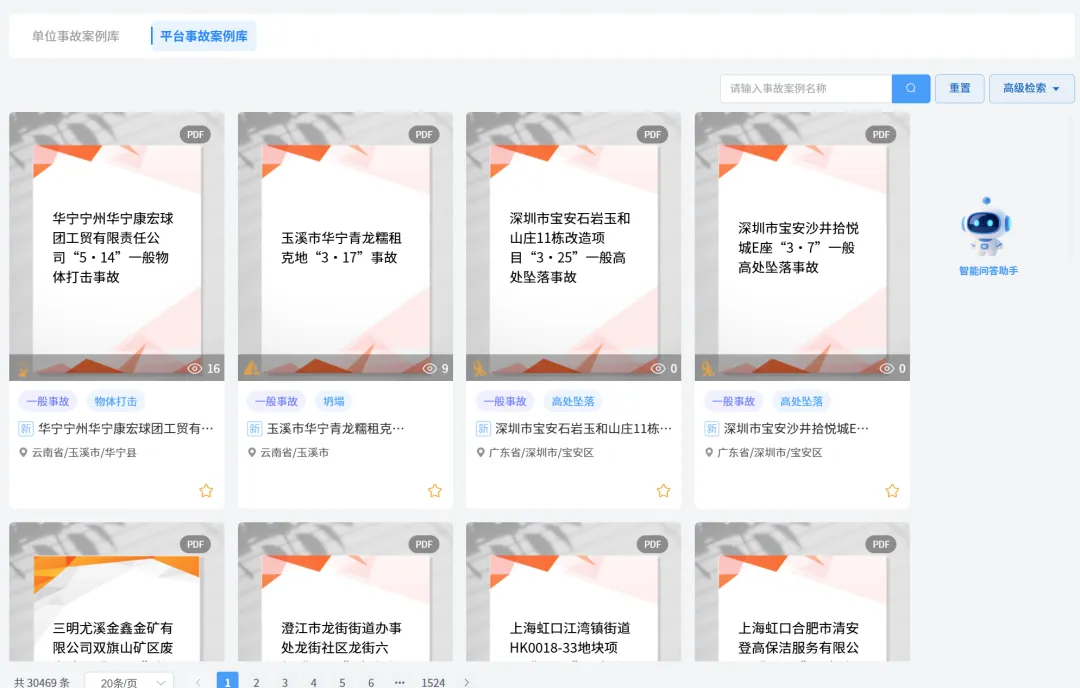Open the 玉溪市华宁青龙糯租克地 PDF thumbnail
The width and height of the screenshot is (1080, 688).
(x=345, y=247)
